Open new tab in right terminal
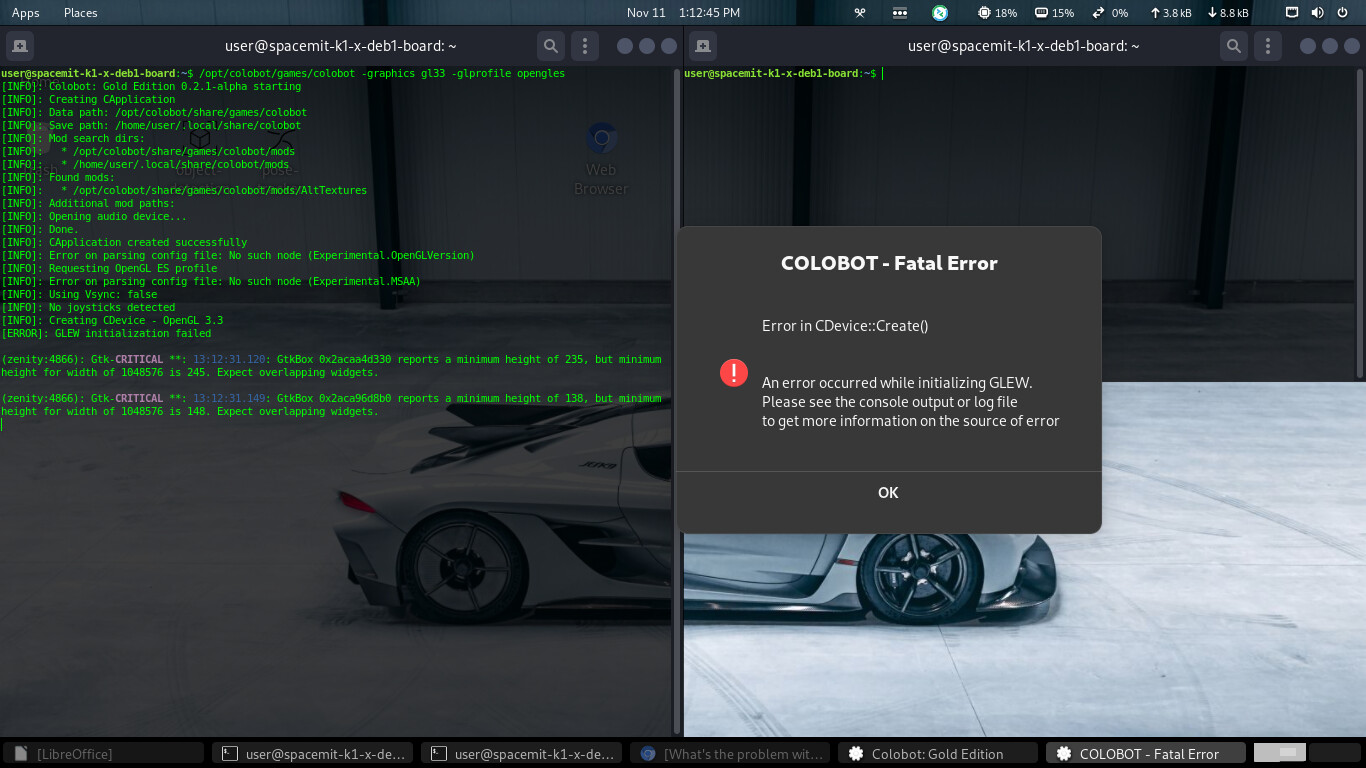Viewport: 1366px width, 768px height. tap(703, 46)
